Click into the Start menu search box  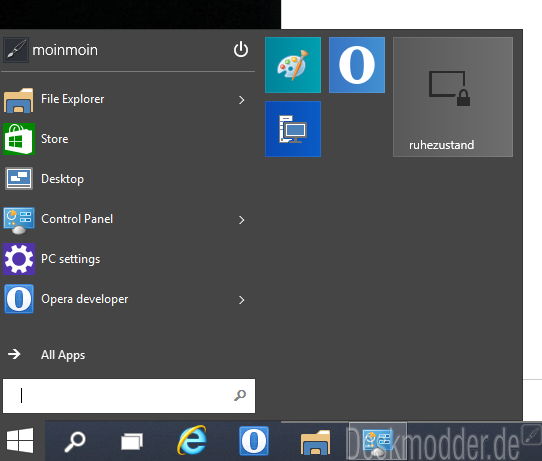[x=129, y=396]
